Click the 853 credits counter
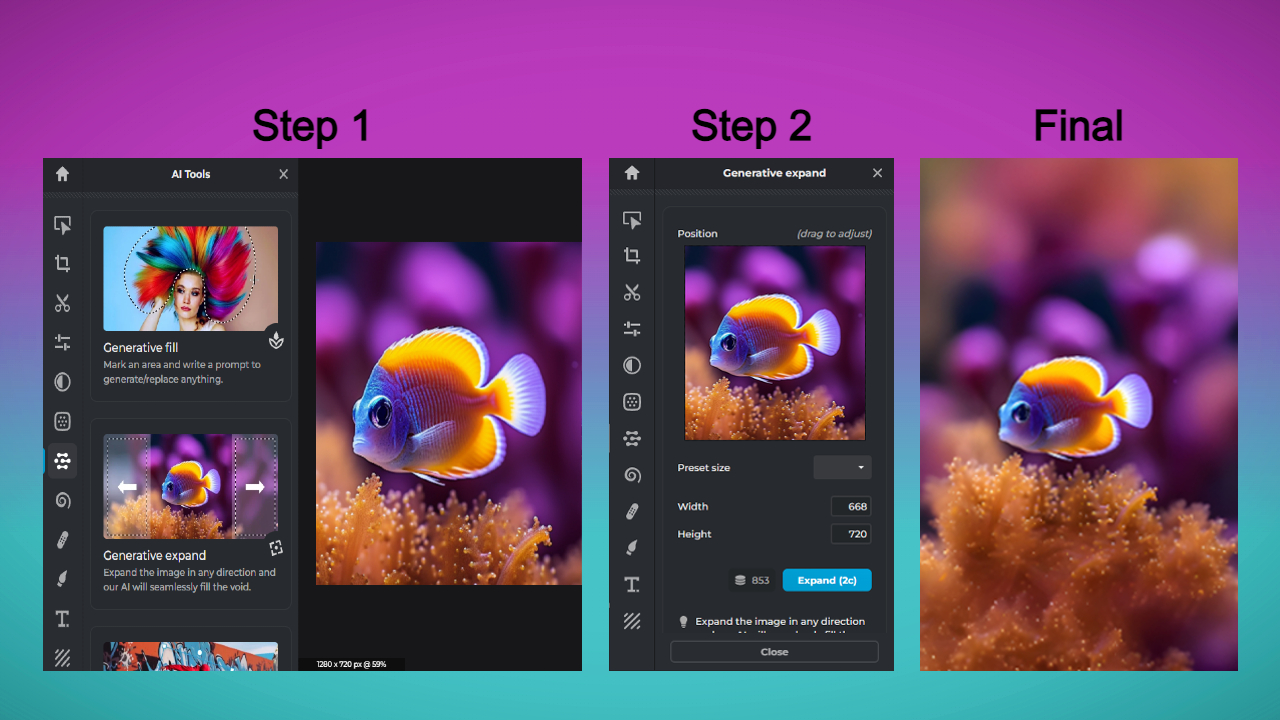The height and width of the screenshot is (720, 1280). pyautogui.click(x=751, y=580)
